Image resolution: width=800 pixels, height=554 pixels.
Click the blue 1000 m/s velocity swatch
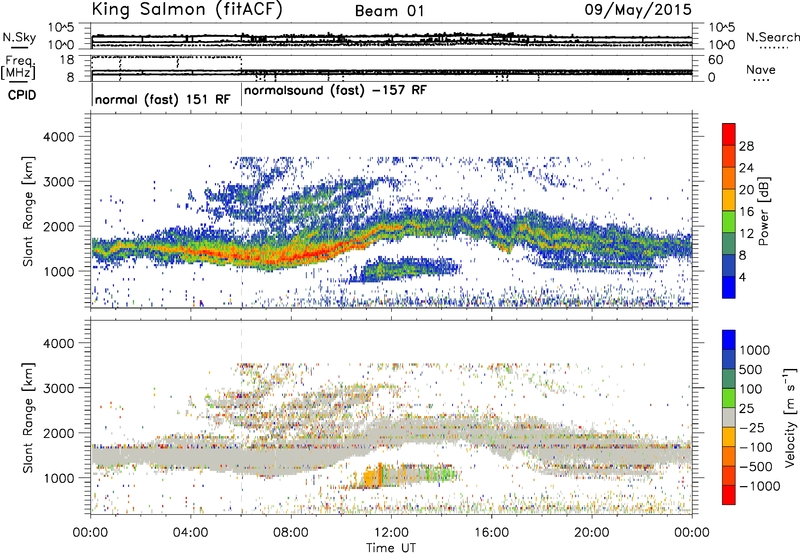click(729, 340)
